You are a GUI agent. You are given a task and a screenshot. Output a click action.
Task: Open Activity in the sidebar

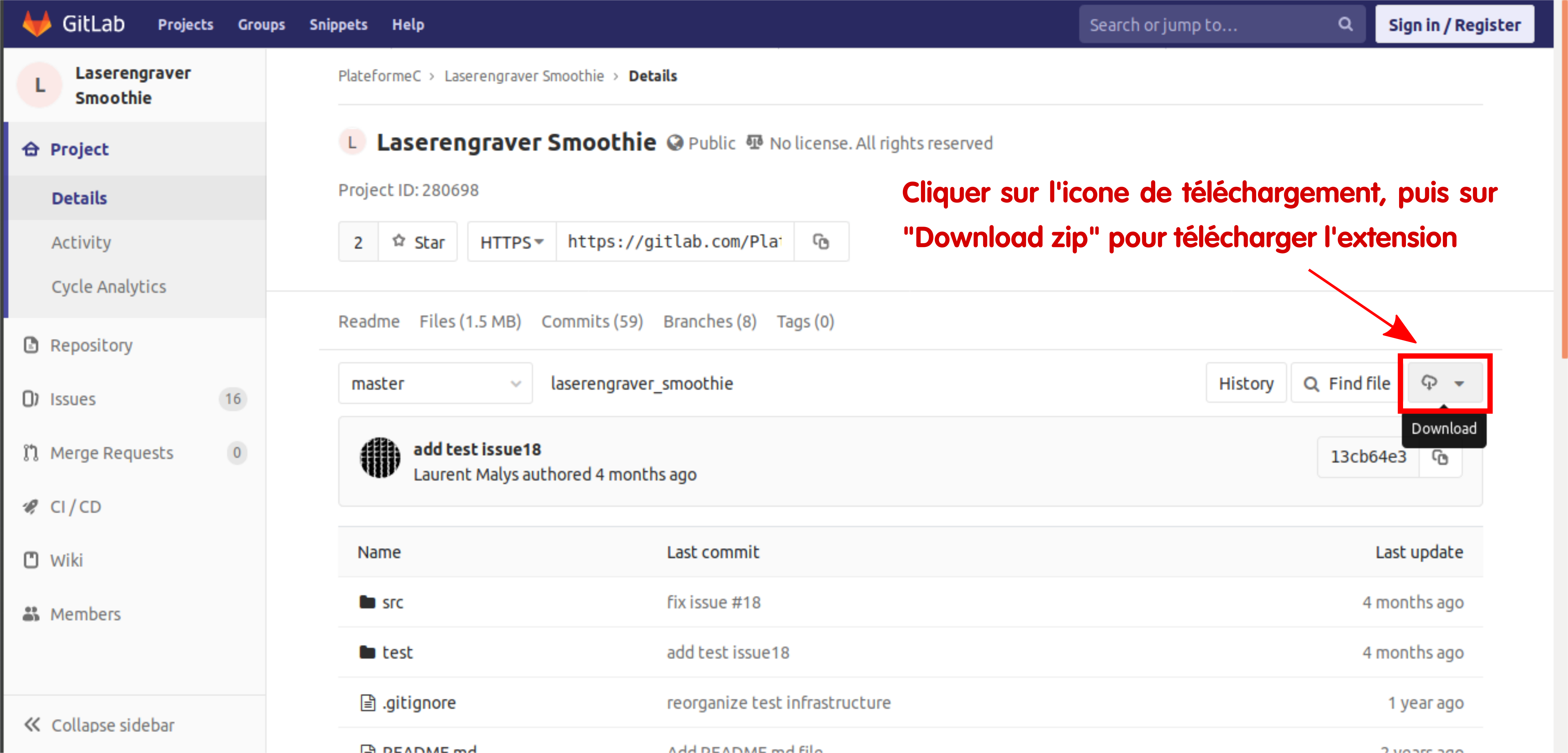(x=81, y=242)
